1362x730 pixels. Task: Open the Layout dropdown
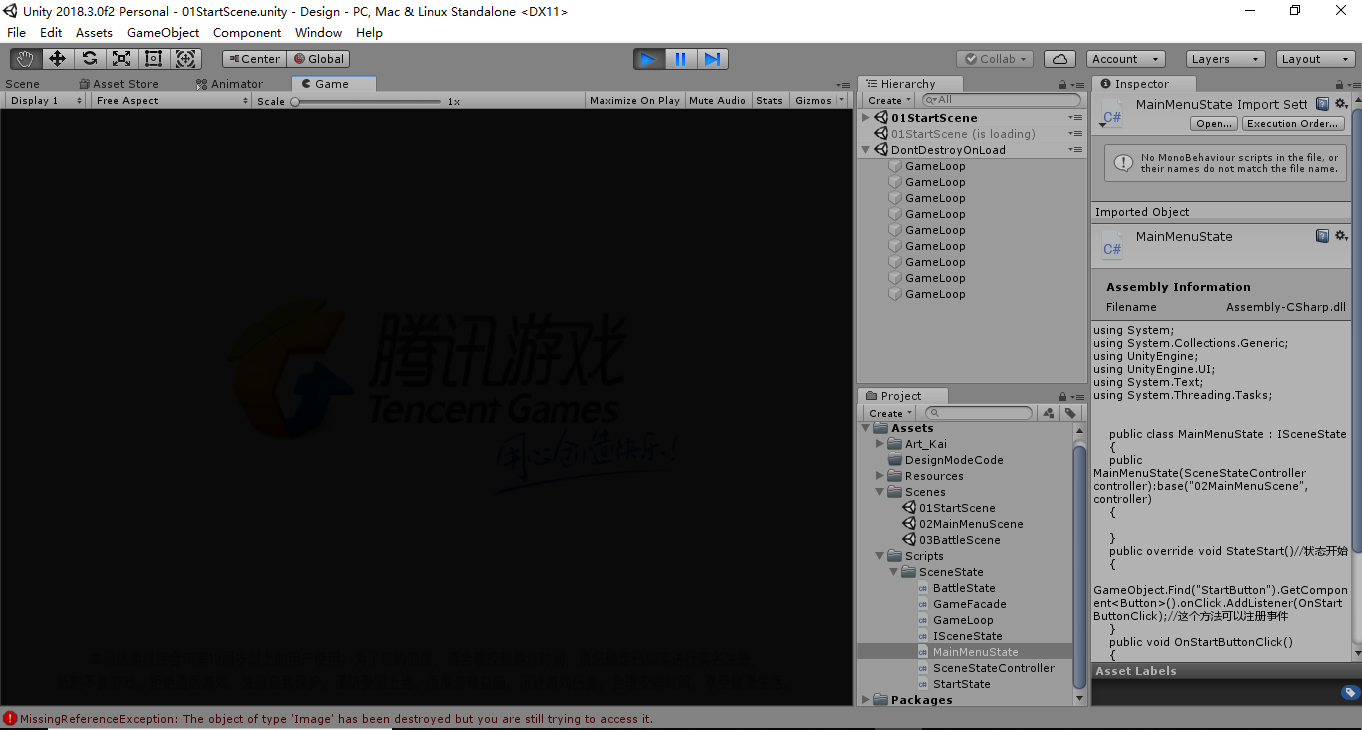1316,59
